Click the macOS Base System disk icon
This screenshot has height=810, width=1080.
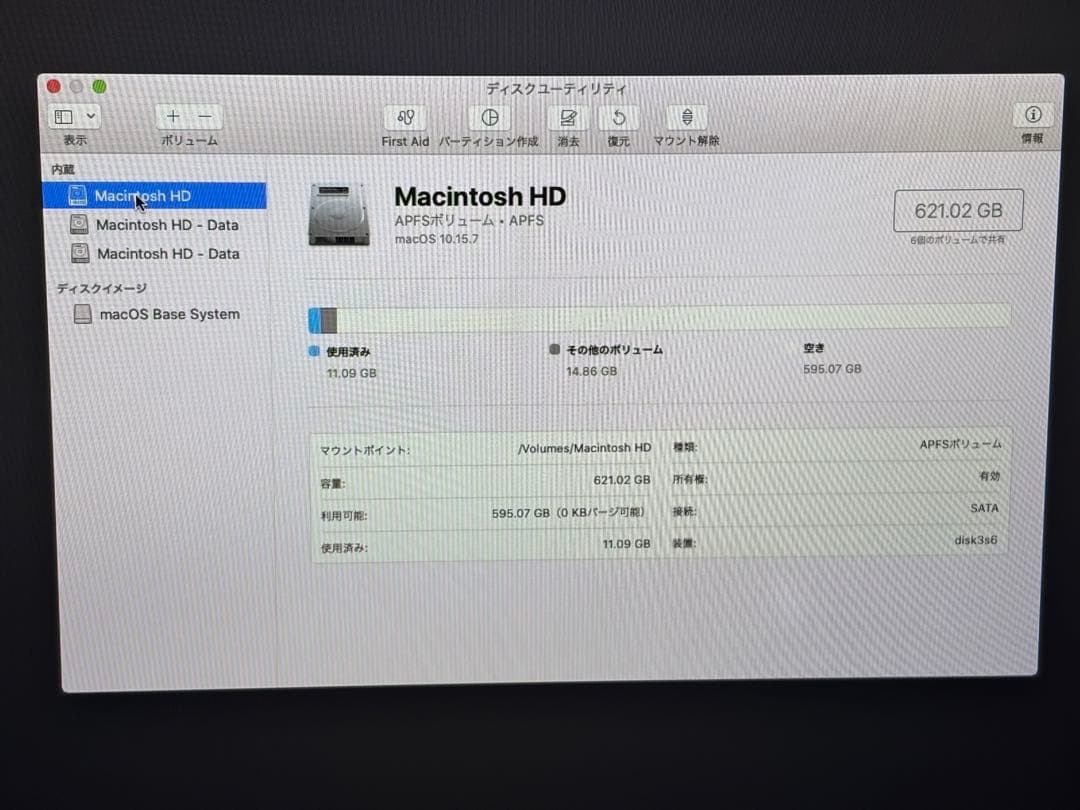[83, 314]
